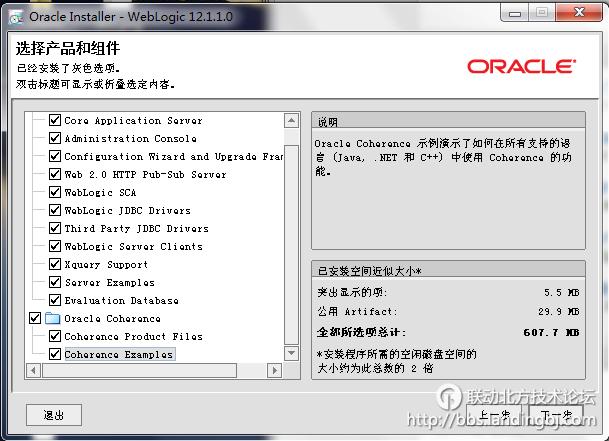The height and width of the screenshot is (441, 609).
Task: Select the WebLogic SCA tree item
Action: tap(100, 192)
